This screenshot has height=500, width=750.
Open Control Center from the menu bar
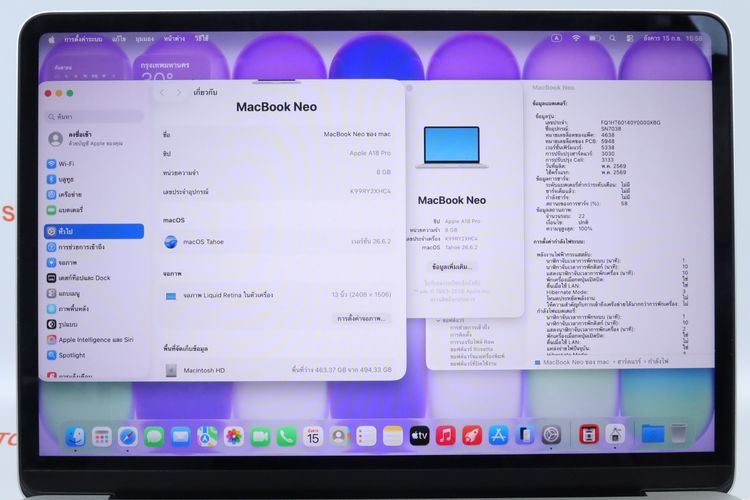pyautogui.click(x=629, y=38)
